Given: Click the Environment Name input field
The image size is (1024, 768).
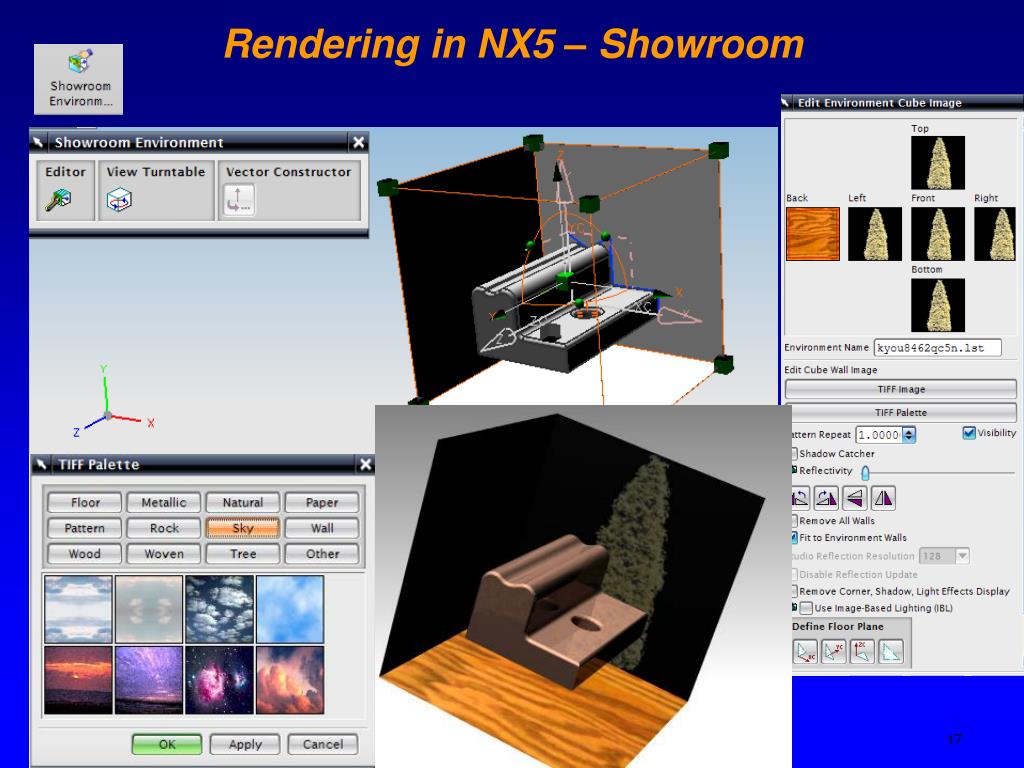Looking at the screenshot, I should [x=937, y=347].
